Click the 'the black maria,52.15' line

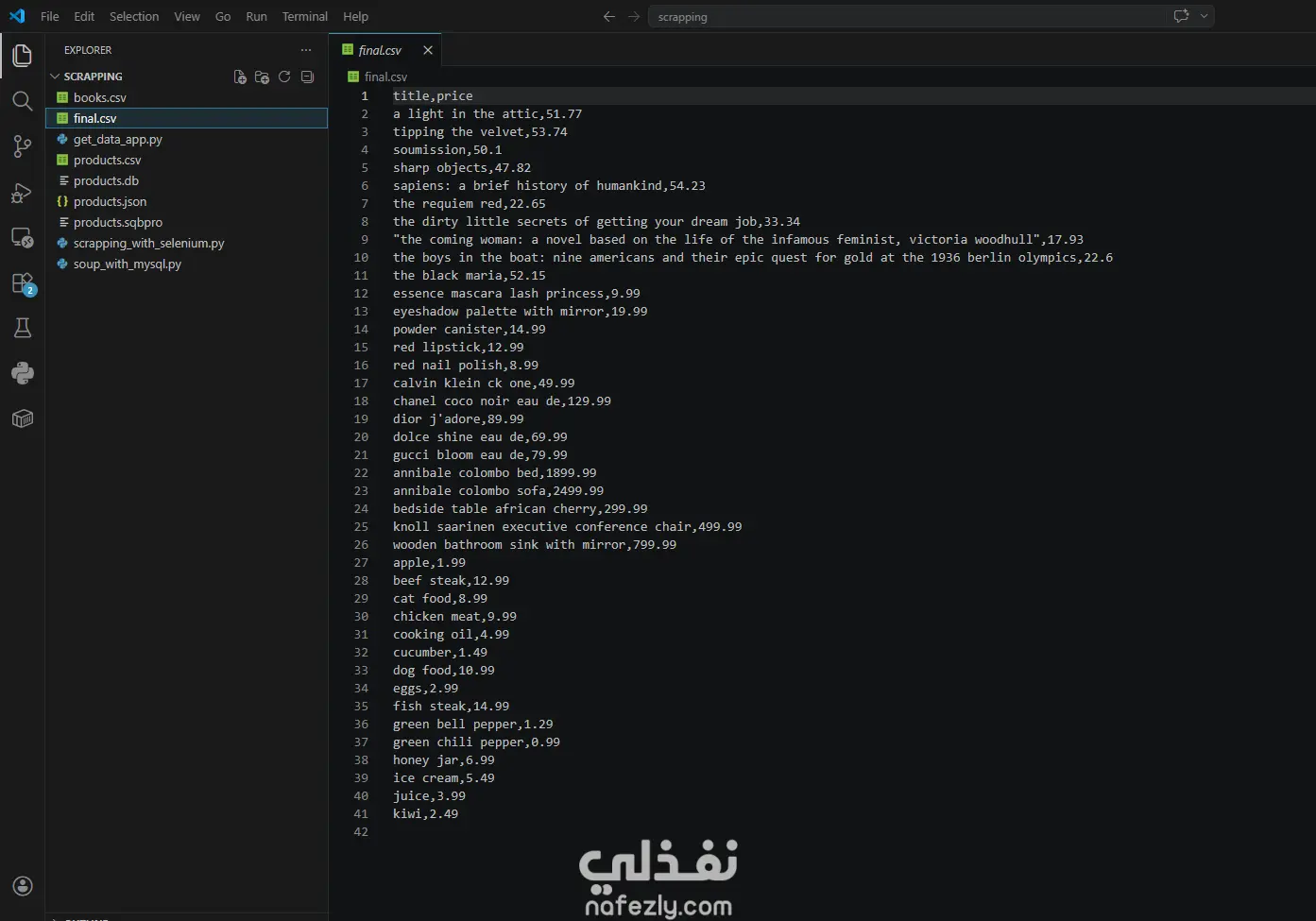[x=470, y=275]
